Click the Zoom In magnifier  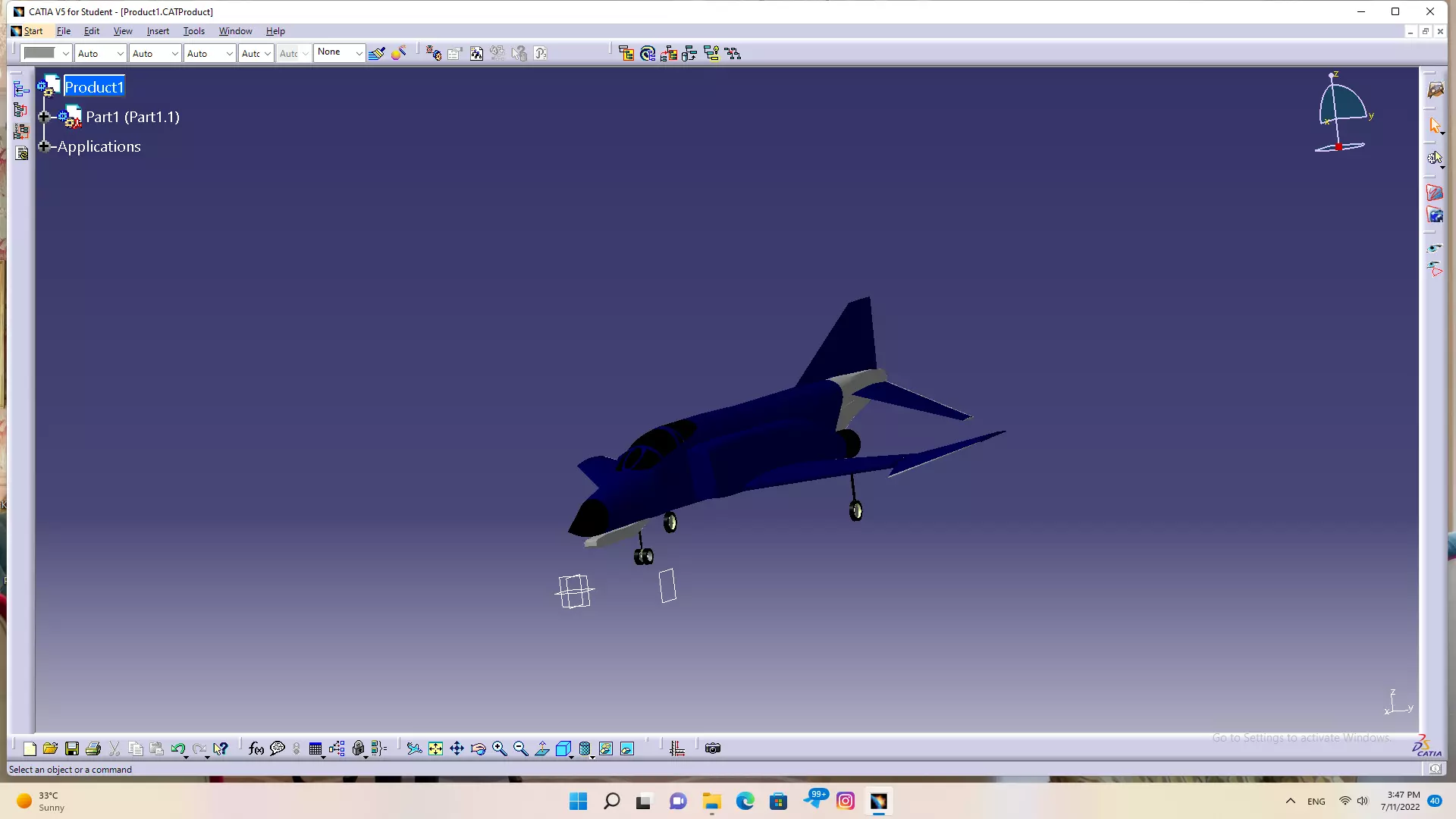(x=499, y=748)
